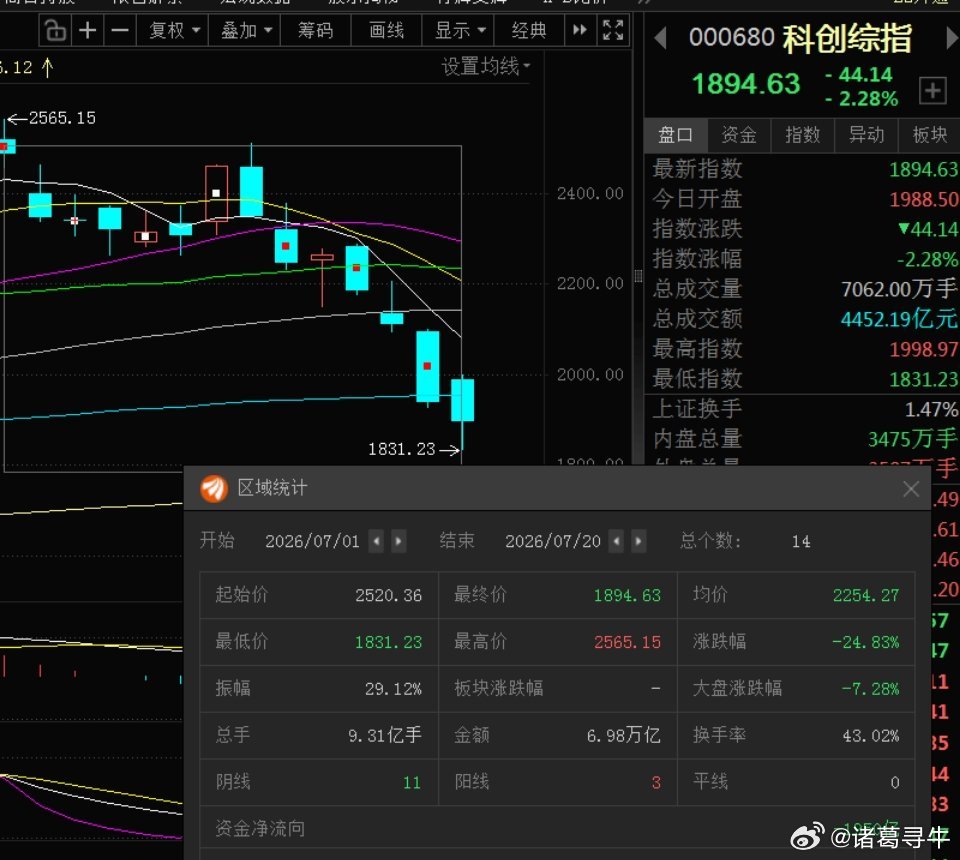Viewport: 960px width, 860px height.
Task: Click 涨跌幅 value -24.83%
Action: [x=866, y=642]
